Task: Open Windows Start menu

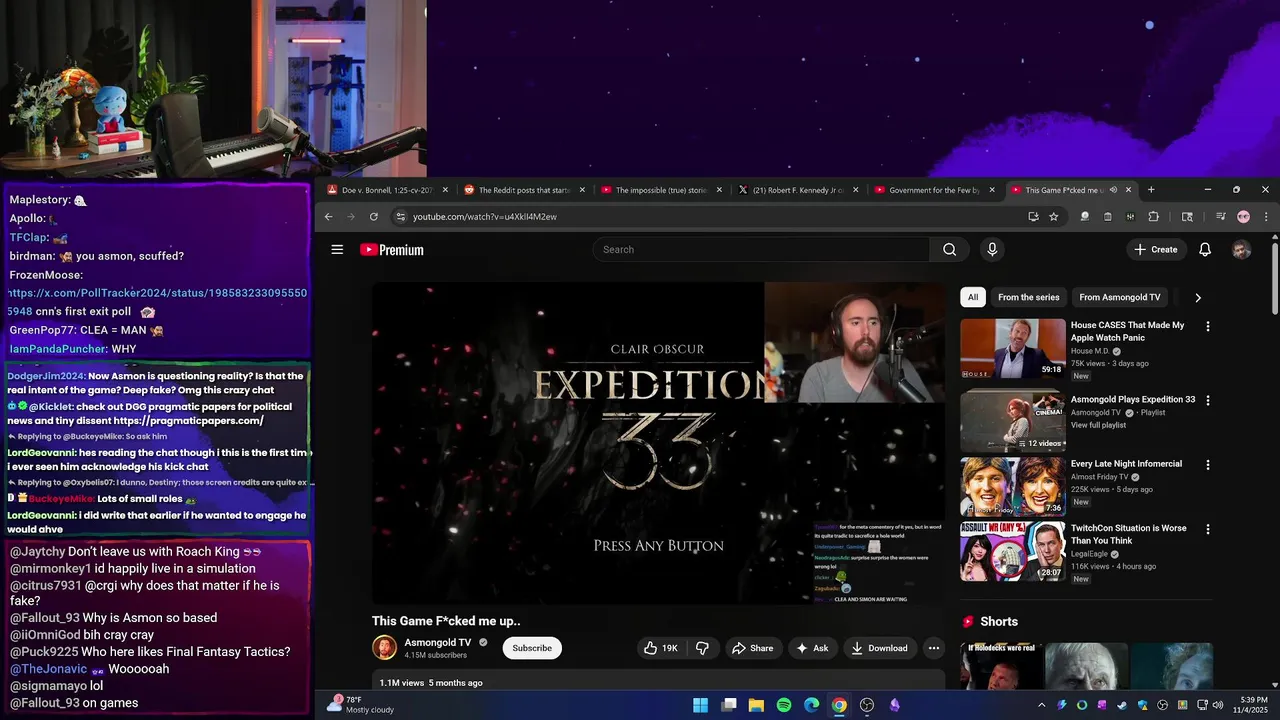Action: (x=700, y=705)
